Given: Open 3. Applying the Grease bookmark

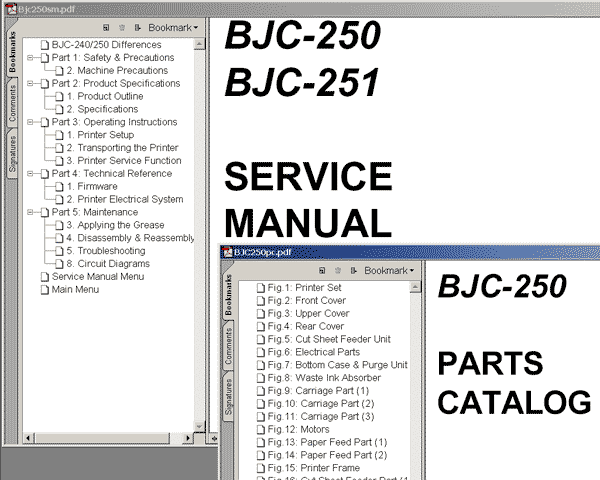Looking at the screenshot, I should (x=115, y=225).
